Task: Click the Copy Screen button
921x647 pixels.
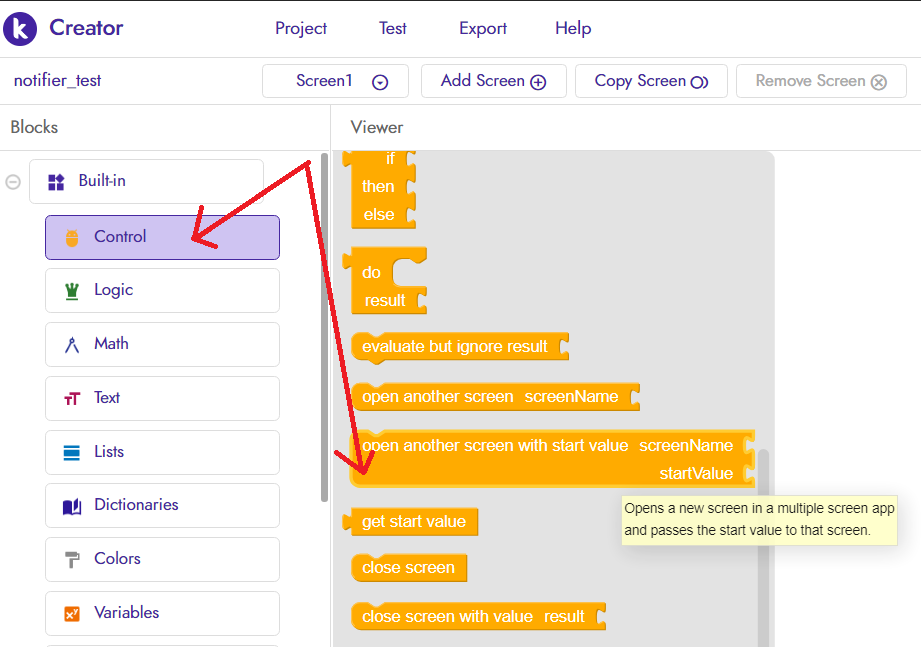Action: click(x=651, y=82)
